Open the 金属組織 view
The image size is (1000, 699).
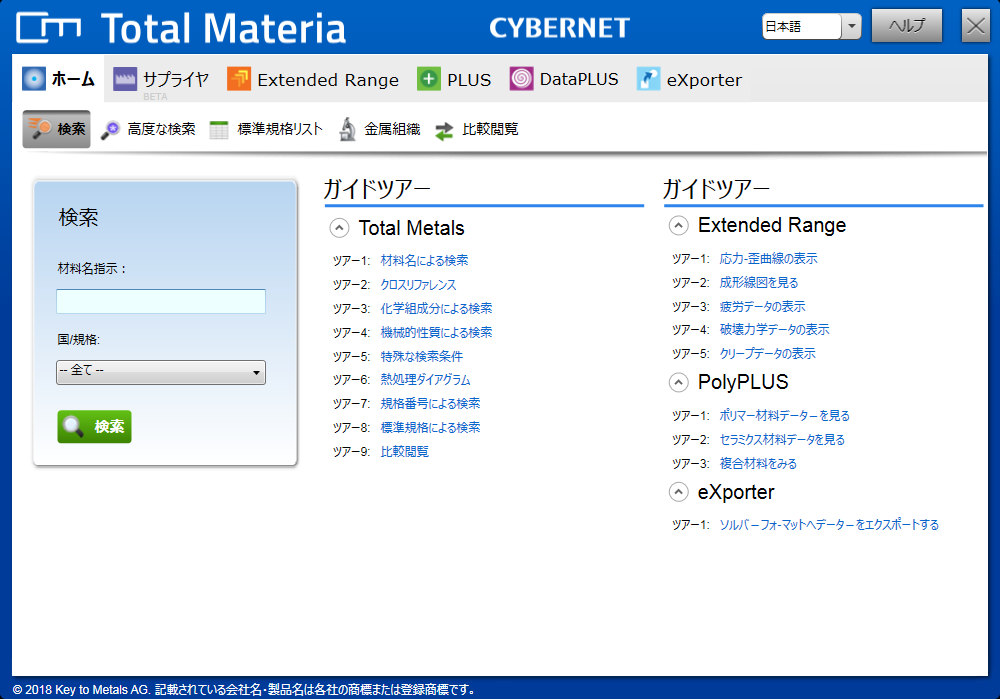coord(379,129)
